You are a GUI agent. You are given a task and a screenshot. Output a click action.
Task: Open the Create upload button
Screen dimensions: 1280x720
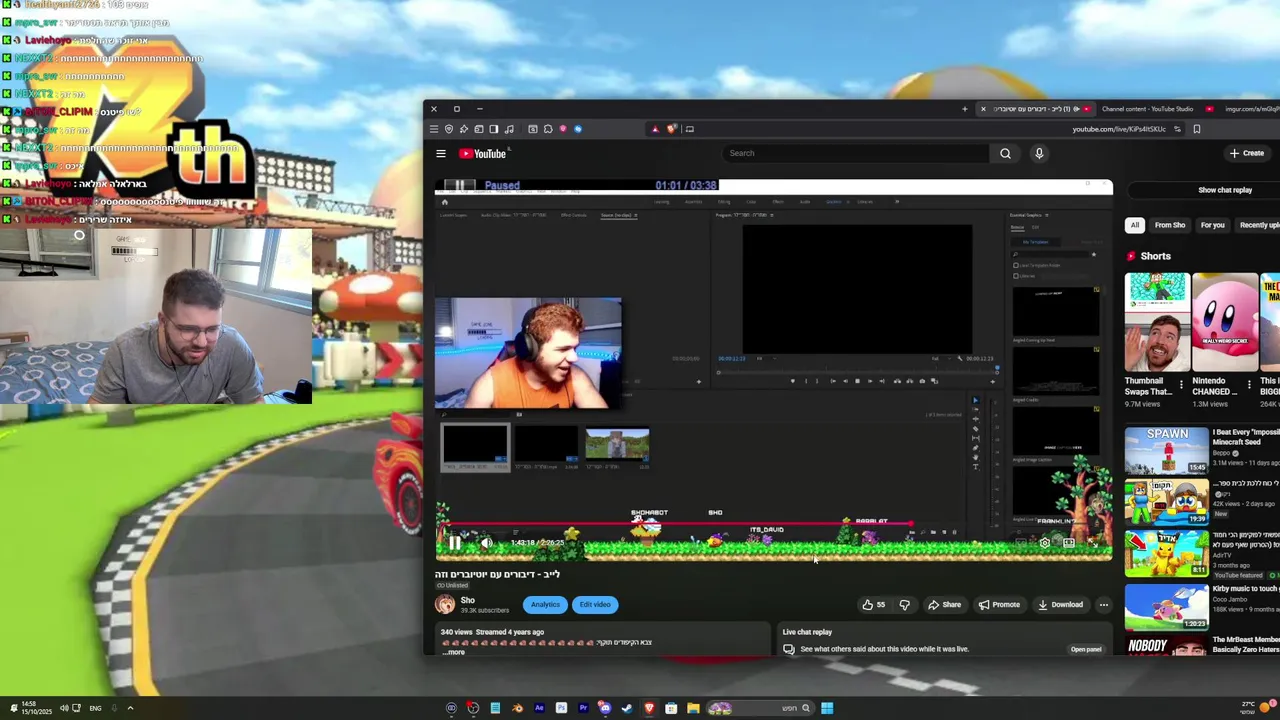click(1247, 153)
